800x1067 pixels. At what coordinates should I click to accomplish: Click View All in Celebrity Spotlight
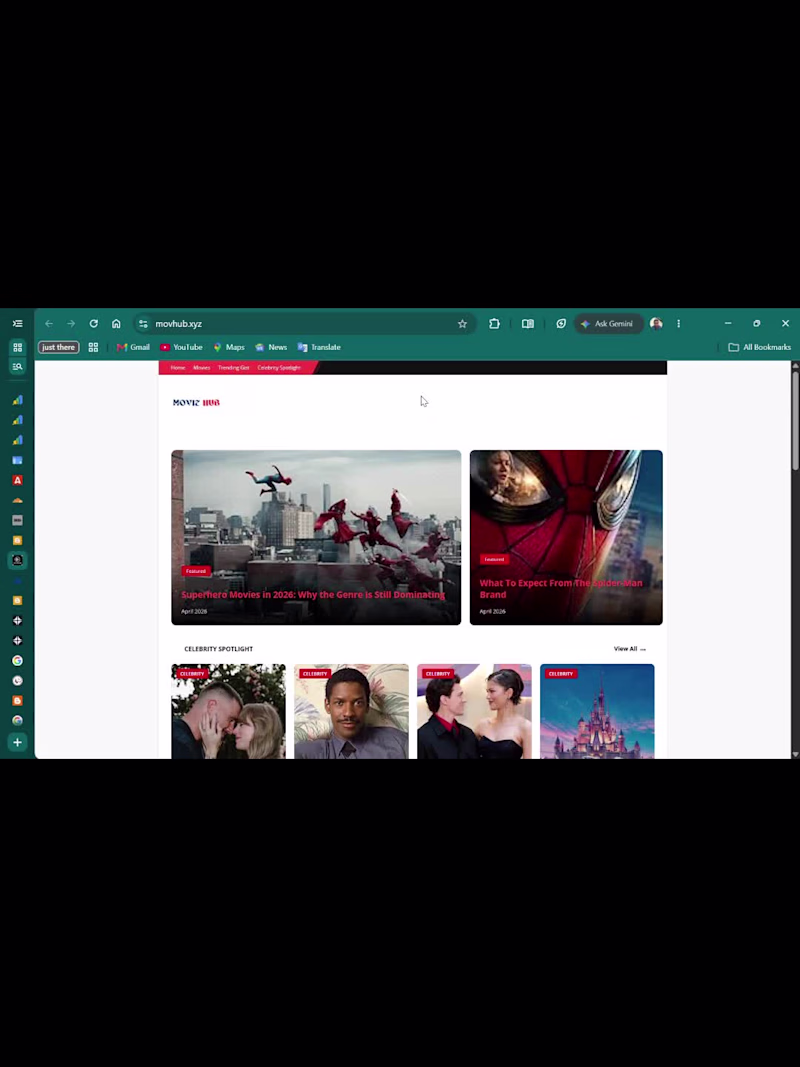(629, 649)
